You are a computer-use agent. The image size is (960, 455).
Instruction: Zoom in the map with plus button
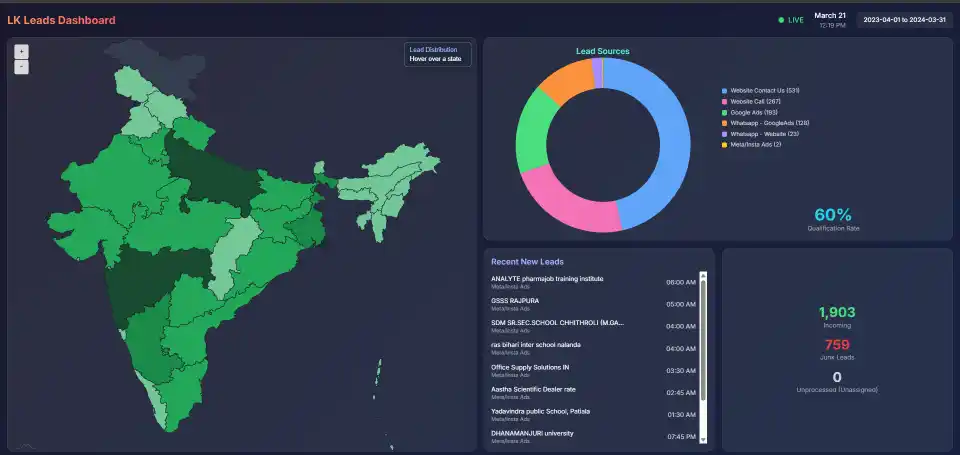pyautogui.click(x=21, y=52)
